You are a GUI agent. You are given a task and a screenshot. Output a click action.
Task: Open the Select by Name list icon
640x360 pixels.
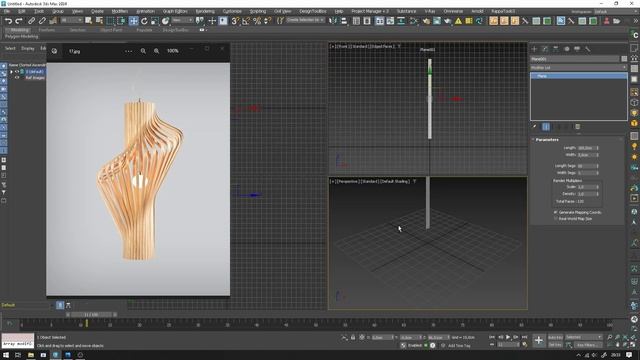(x=99, y=21)
